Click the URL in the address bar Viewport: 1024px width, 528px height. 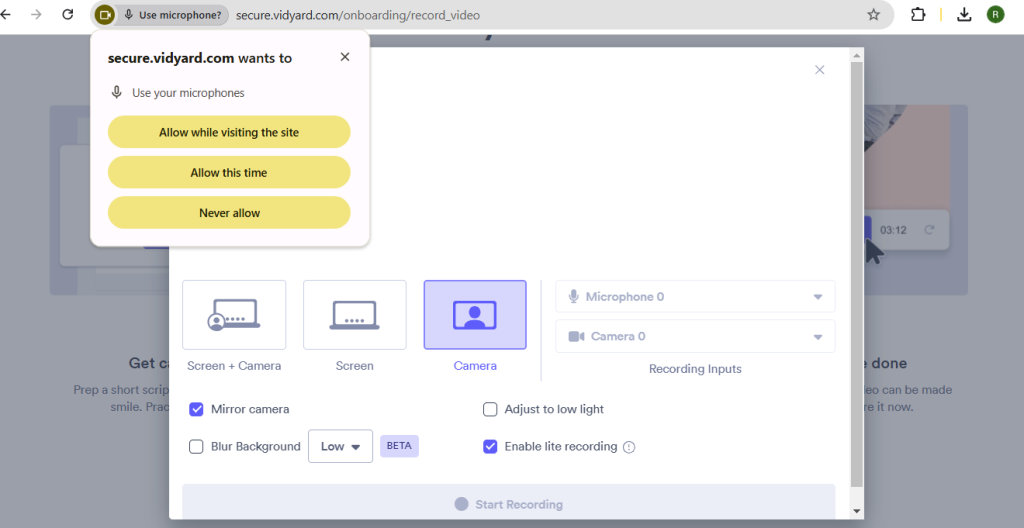coord(358,15)
